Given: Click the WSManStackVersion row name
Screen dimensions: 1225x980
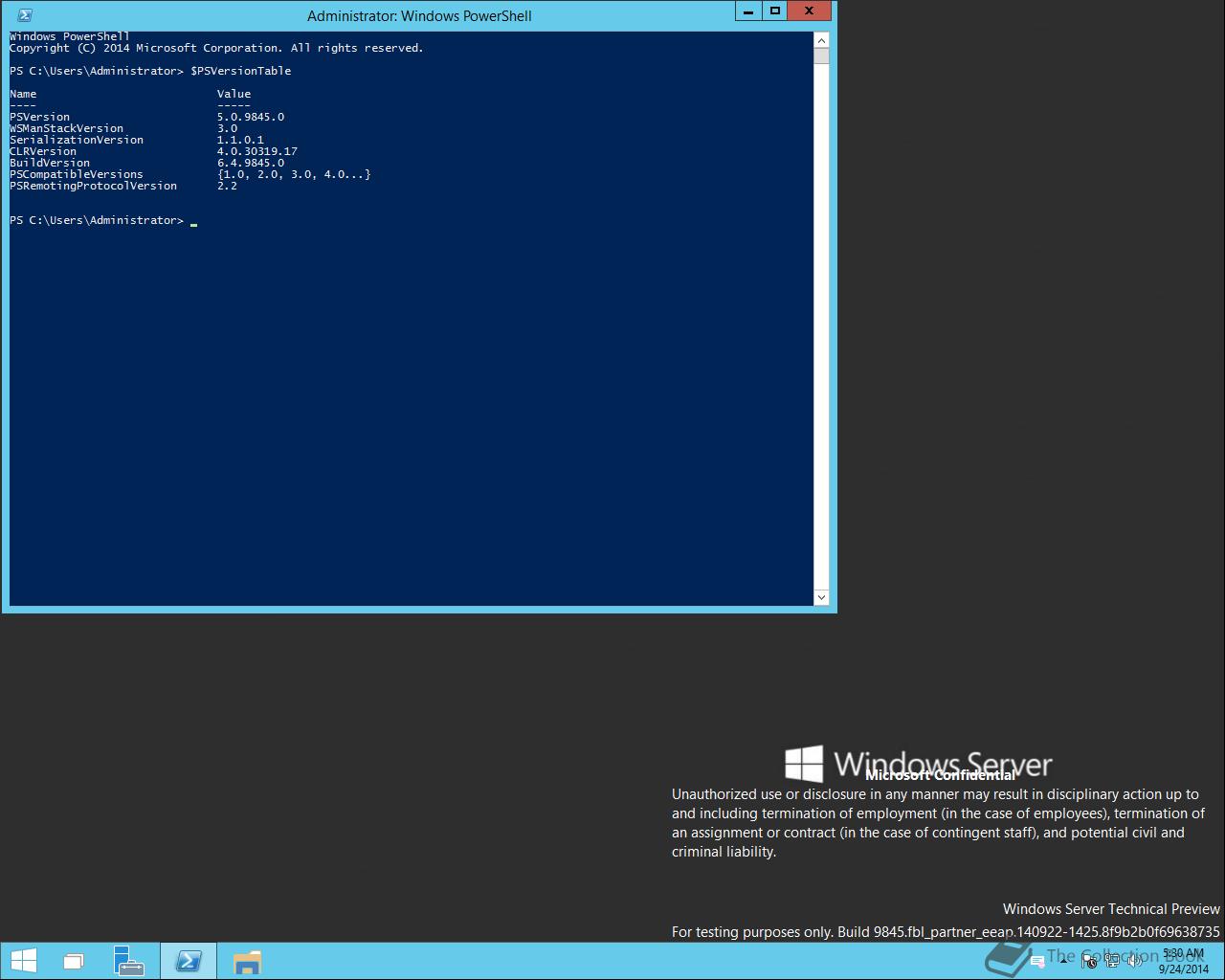Looking at the screenshot, I should click(67, 128).
